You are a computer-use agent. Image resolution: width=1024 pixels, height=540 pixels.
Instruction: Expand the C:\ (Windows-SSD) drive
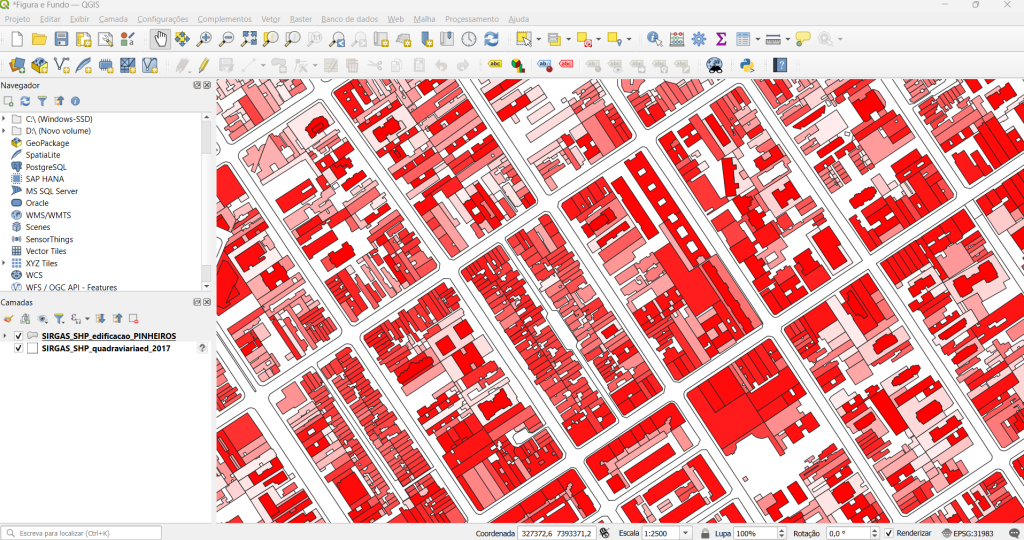(5, 119)
